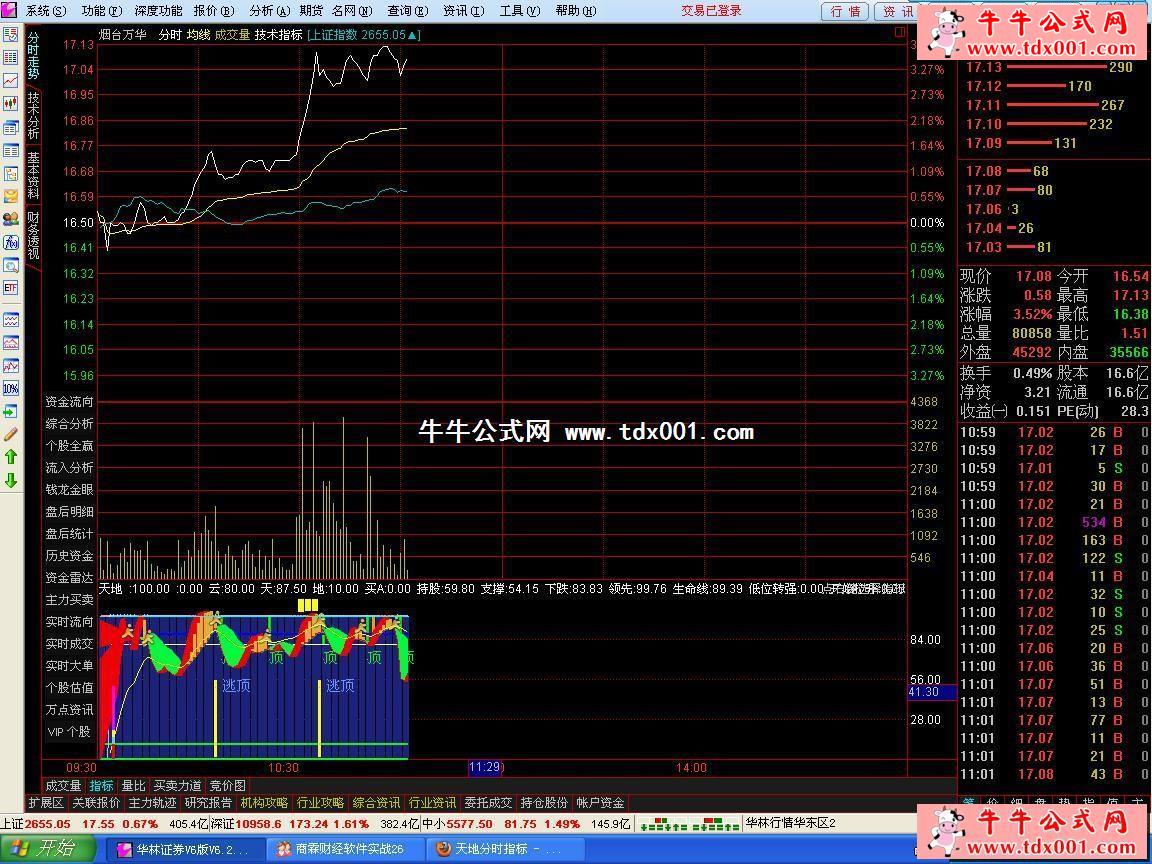Open the 机构攻略 bottom tab
The image size is (1152, 864).
(264, 803)
